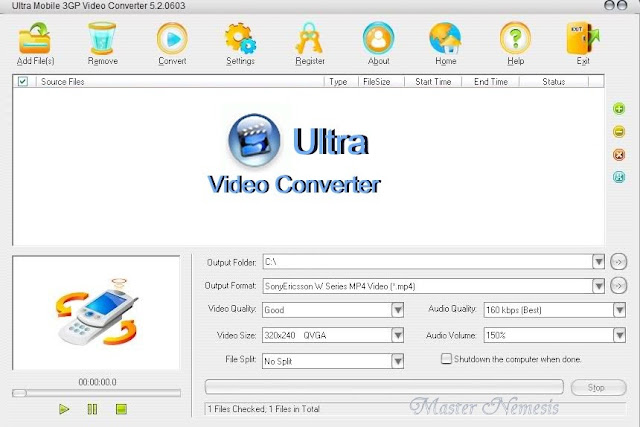The height and width of the screenshot is (427, 640).
Task: Click the red X side icon
Action: [619, 155]
